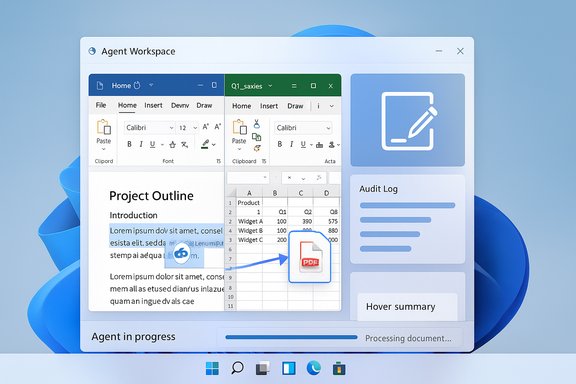
Task: Expand the Paste options arrow in Excel
Action: 240,149
